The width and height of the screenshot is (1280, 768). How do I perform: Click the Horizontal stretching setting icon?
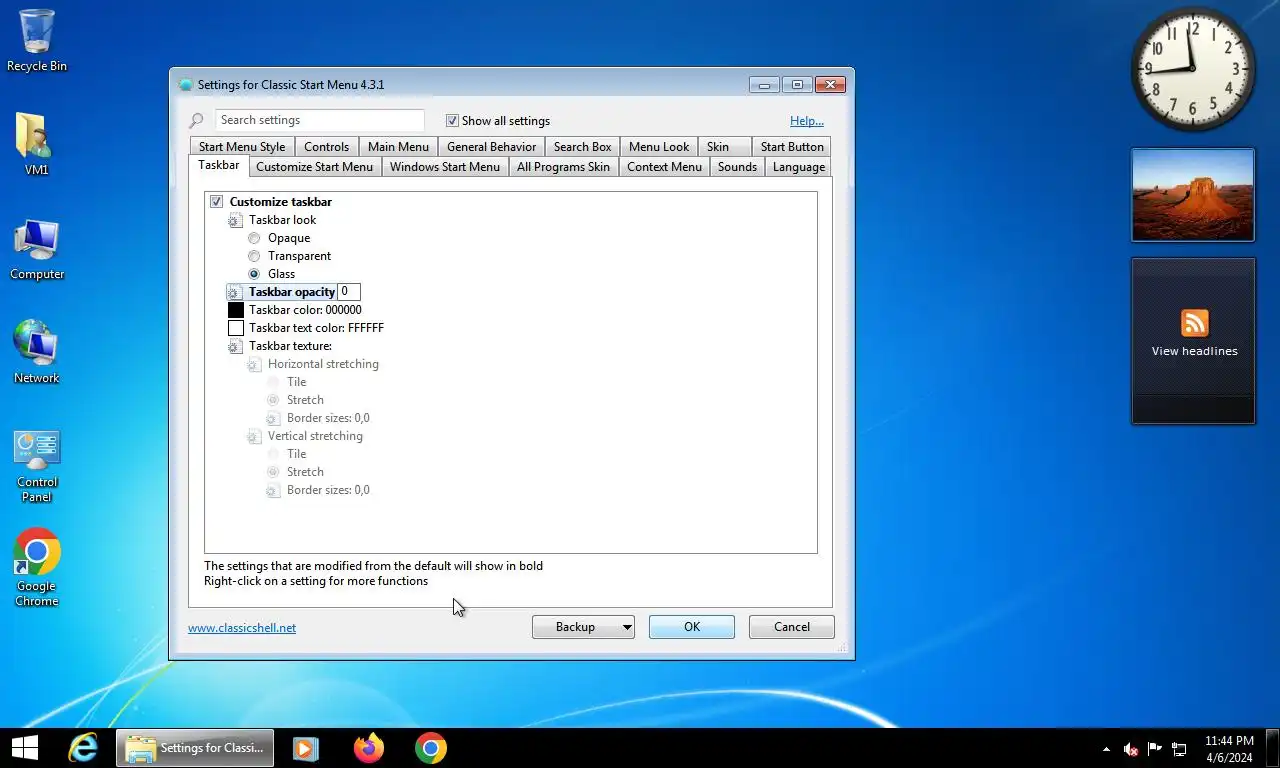point(254,364)
